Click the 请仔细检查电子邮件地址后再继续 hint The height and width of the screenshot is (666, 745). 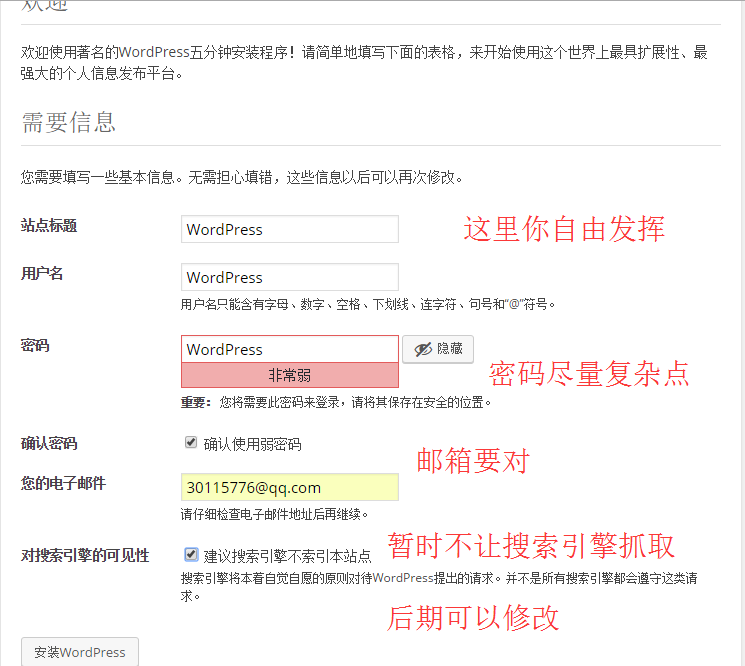pyautogui.click(x=275, y=514)
